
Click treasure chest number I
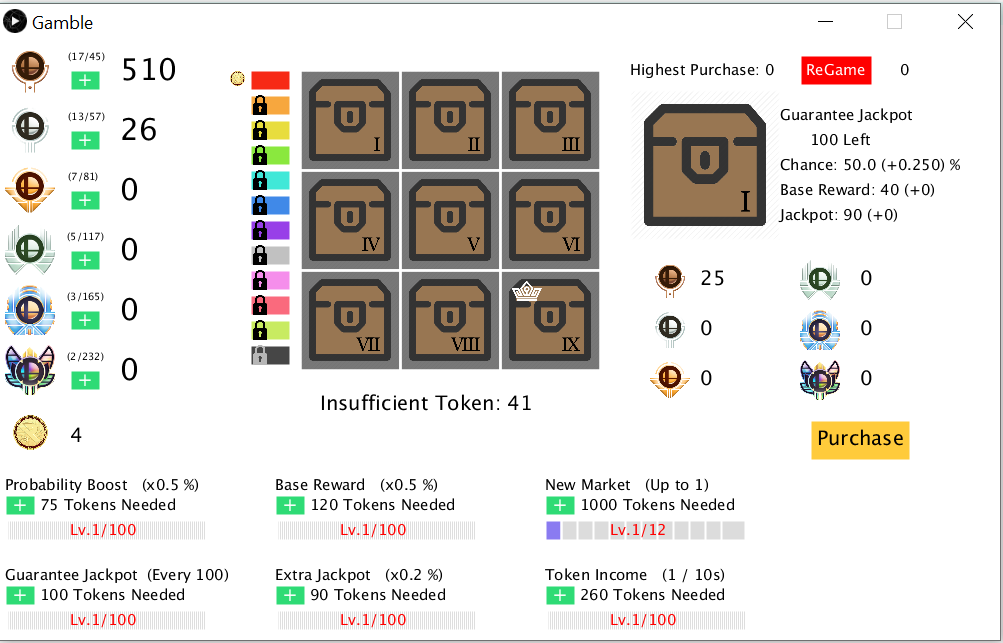[x=350, y=120]
